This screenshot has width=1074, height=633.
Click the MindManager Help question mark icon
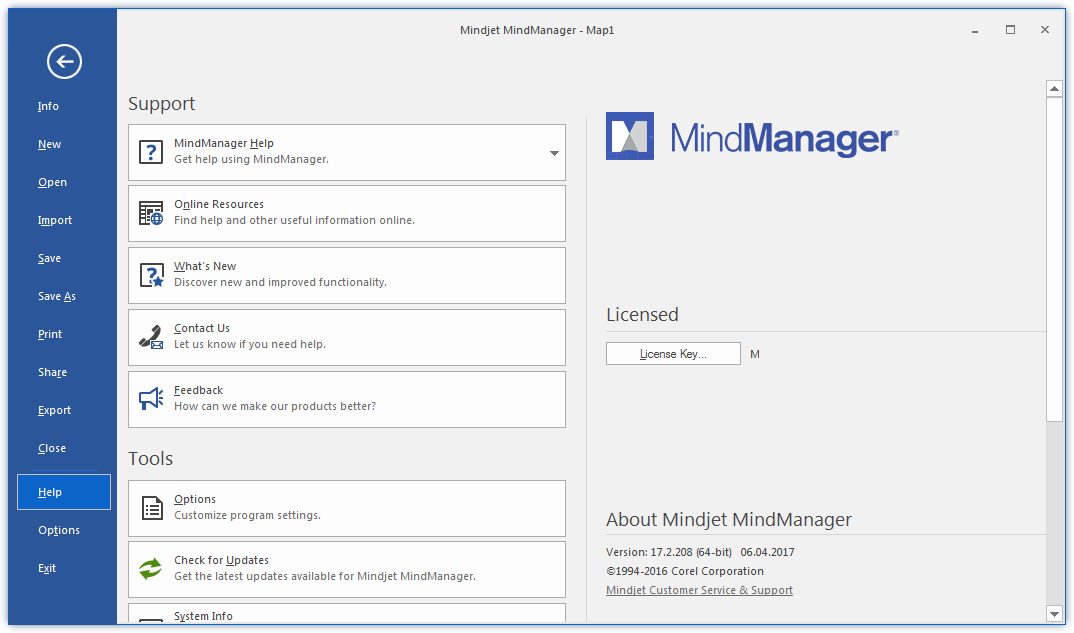[151, 152]
